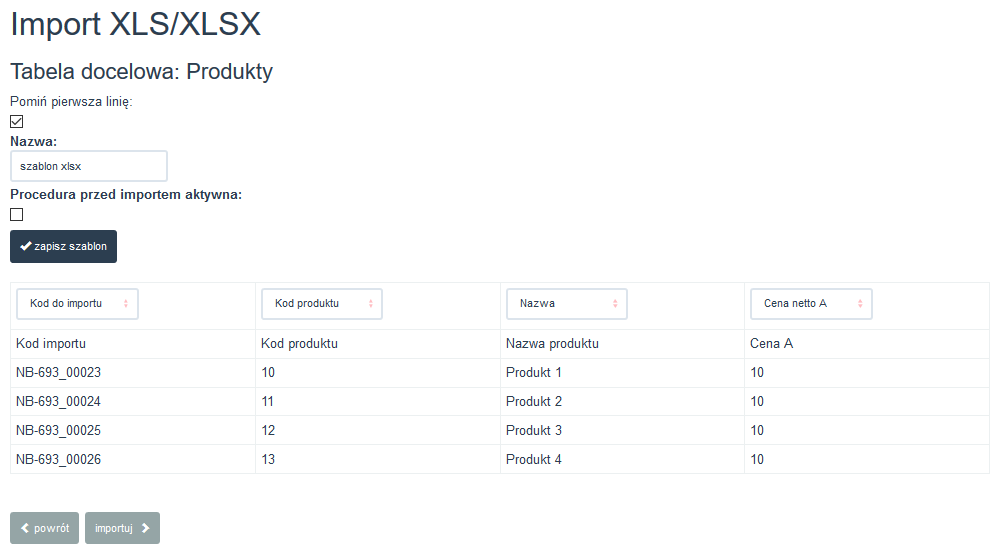The height and width of the screenshot is (553, 1006).
Task: Click the sort arrows in Kod produktu dropdown
Action: (x=371, y=303)
